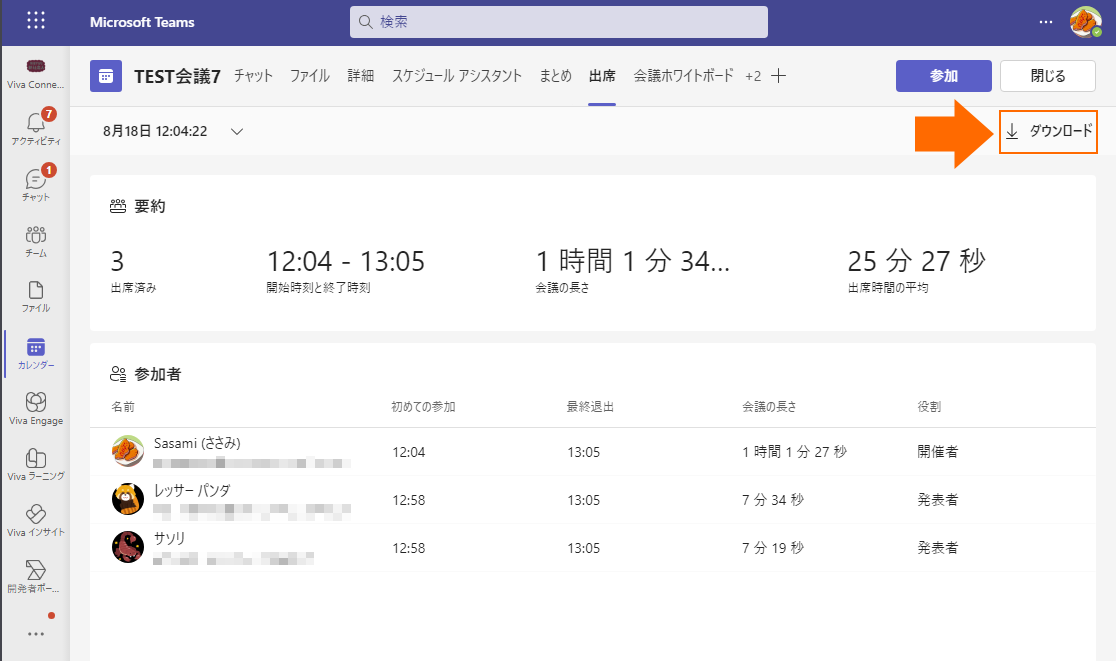Image resolution: width=1116 pixels, height=661 pixels.
Task: Click the search magnifier icon
Action: coord(366,22)
